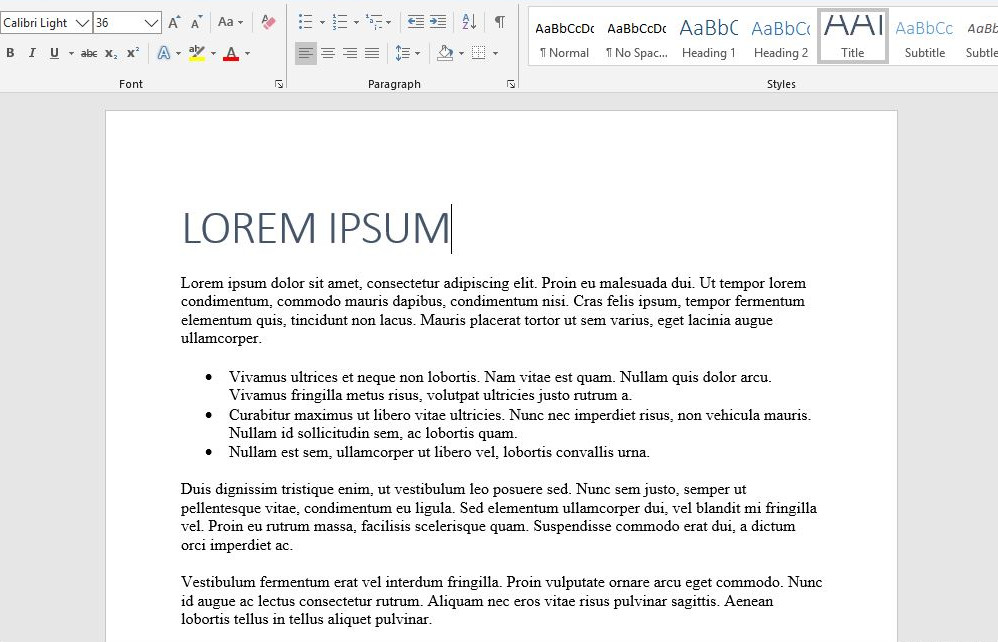Click the LOREM IPSUM title text
The width and height of the screenshot is (998, 642).
point(315,229)
